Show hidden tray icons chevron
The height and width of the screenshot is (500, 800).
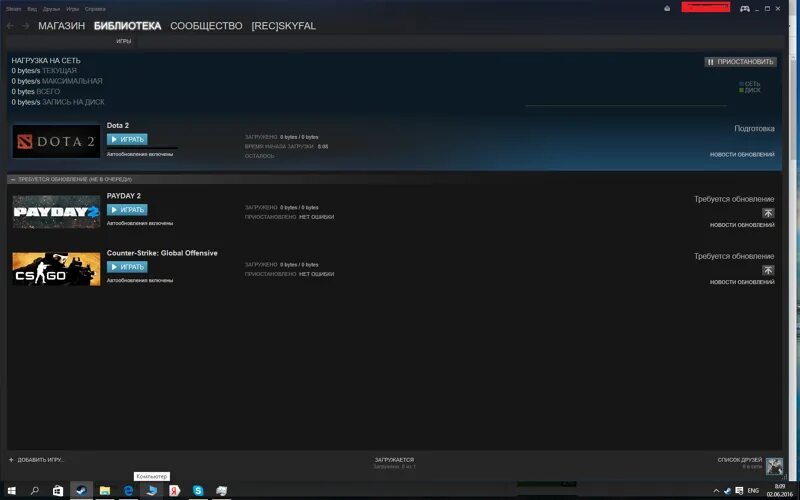click(716, 491)
